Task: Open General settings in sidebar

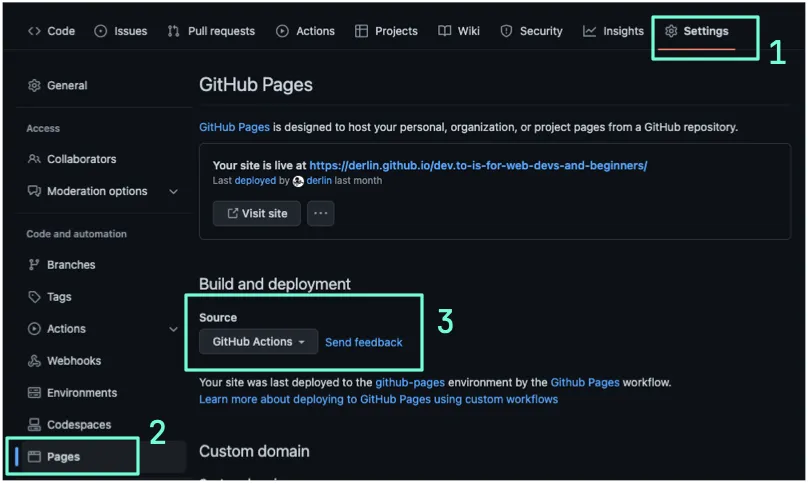Action: tap(66, 86)
